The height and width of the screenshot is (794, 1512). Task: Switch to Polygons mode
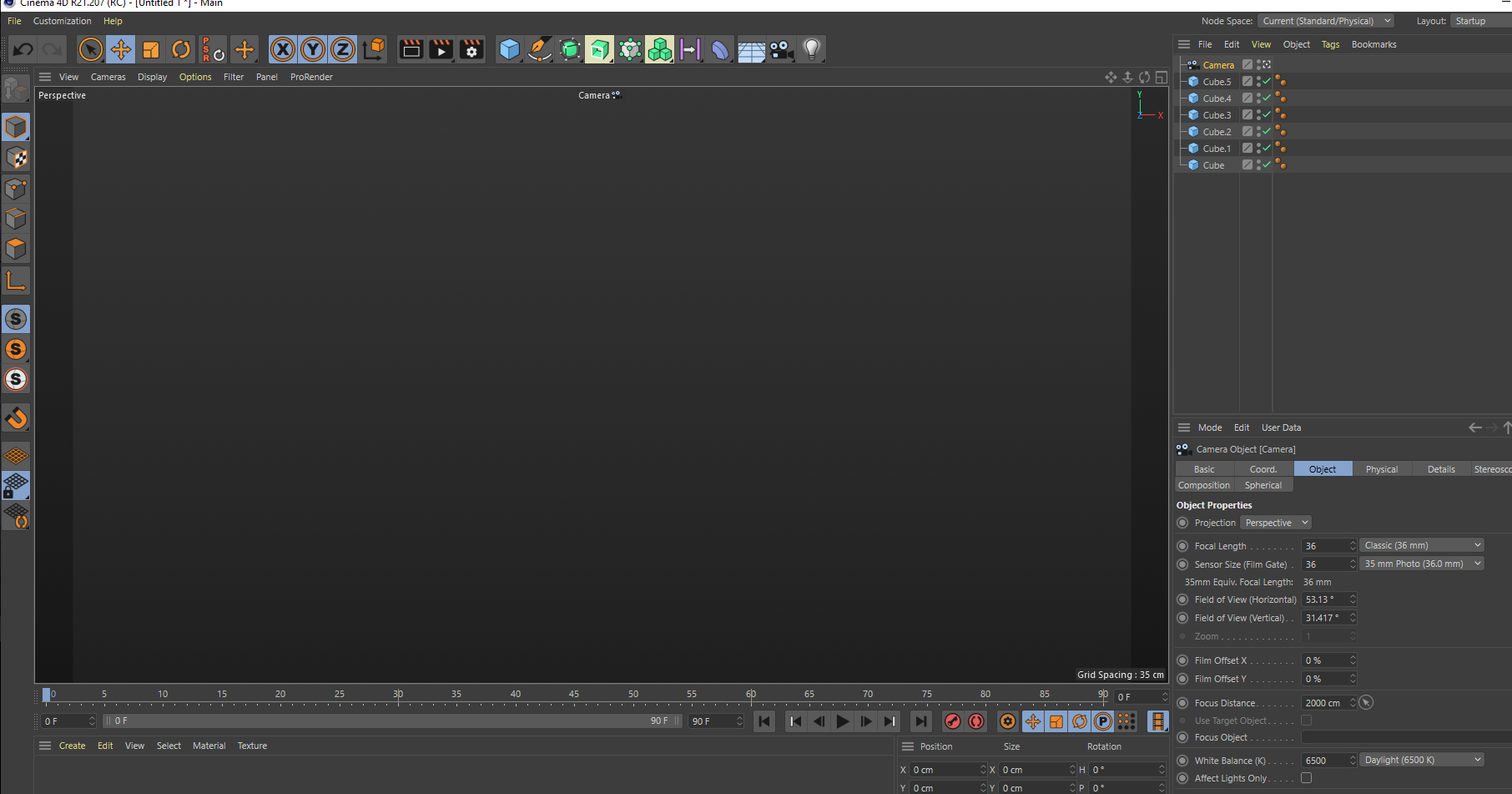click(16, 248)
